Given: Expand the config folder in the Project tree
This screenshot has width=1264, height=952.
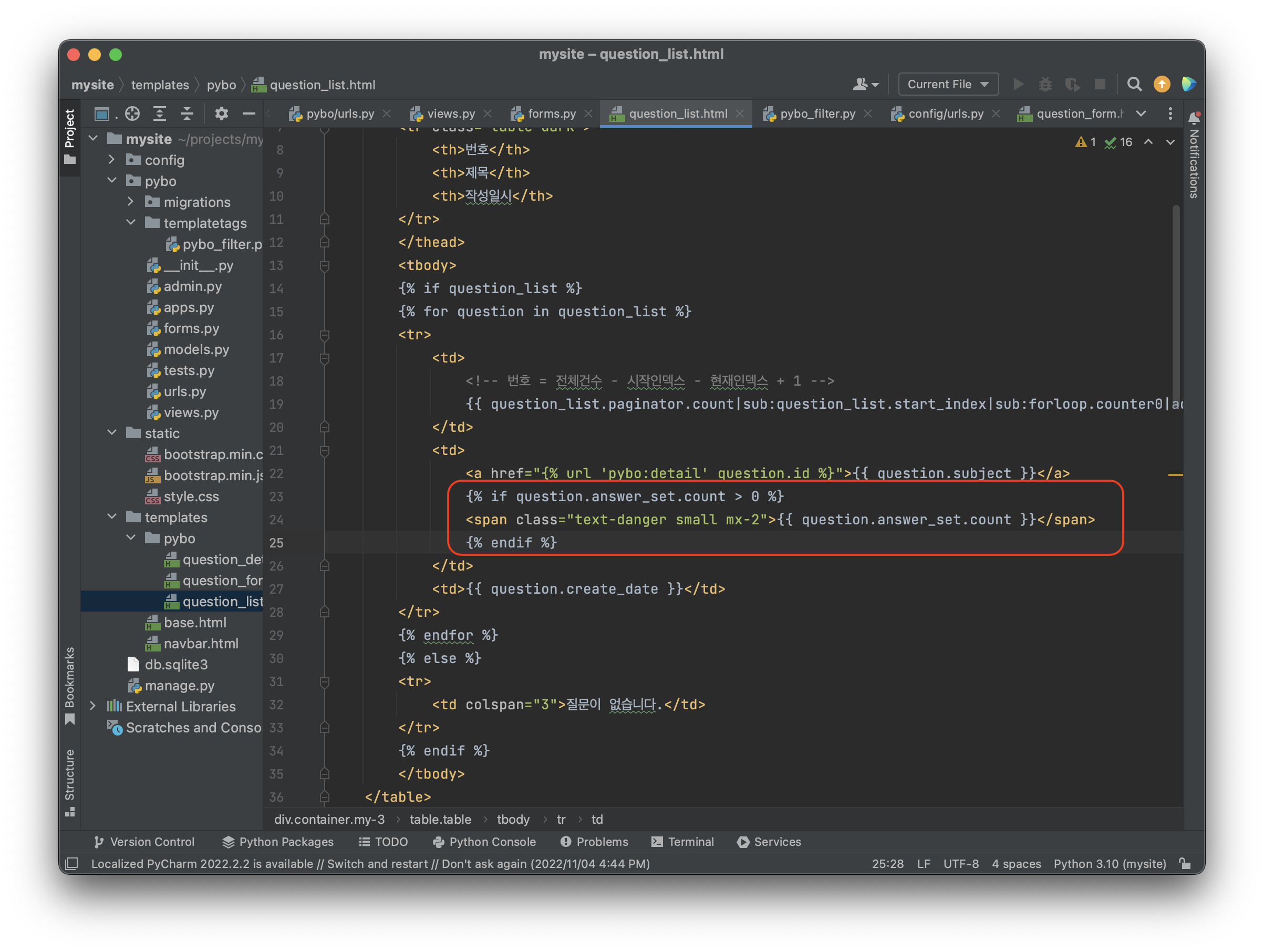Looking at the screenshot, I should [x=112, y=160].
